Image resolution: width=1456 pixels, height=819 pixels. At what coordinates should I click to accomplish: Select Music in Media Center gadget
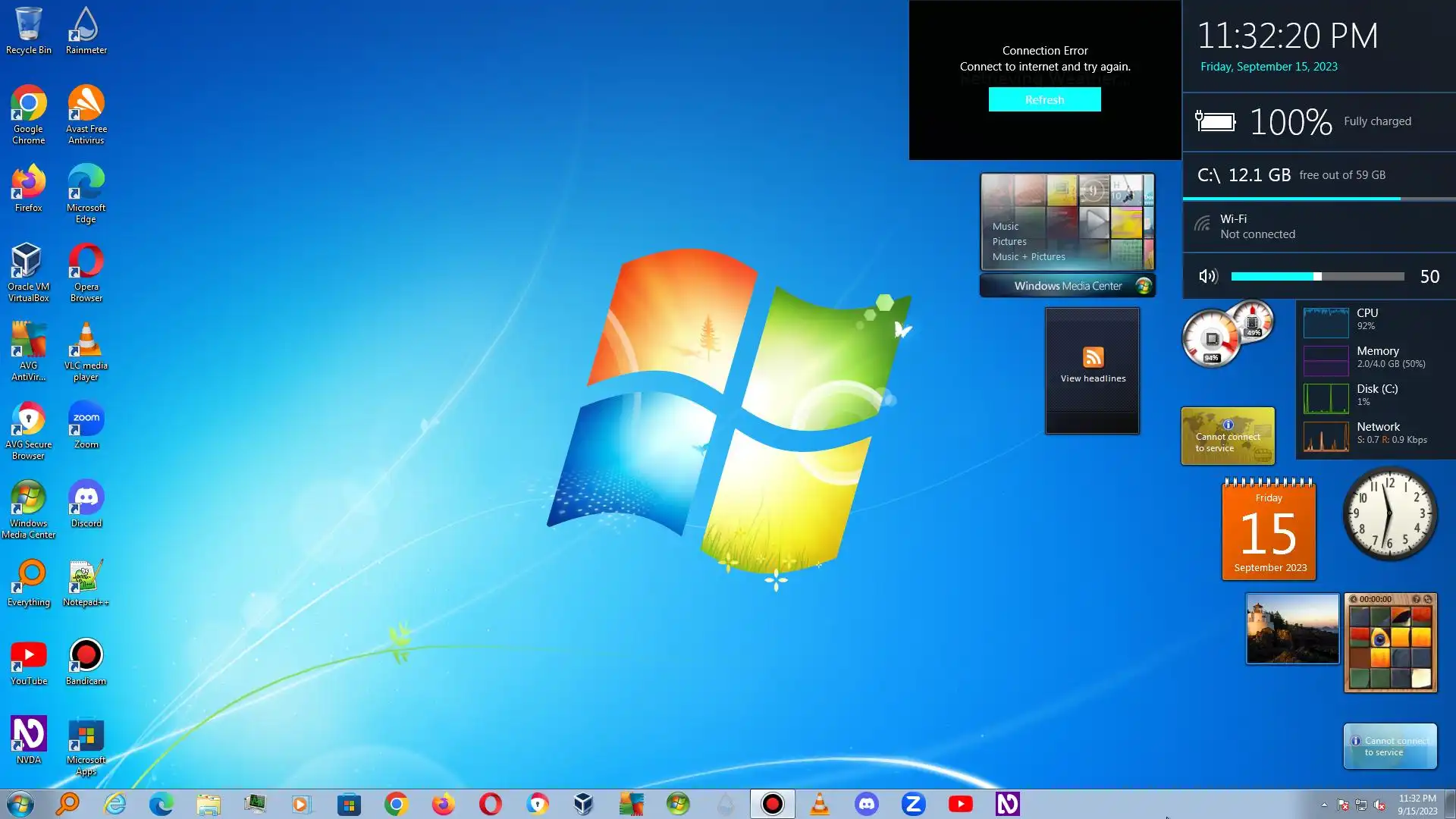[1005, 226]
